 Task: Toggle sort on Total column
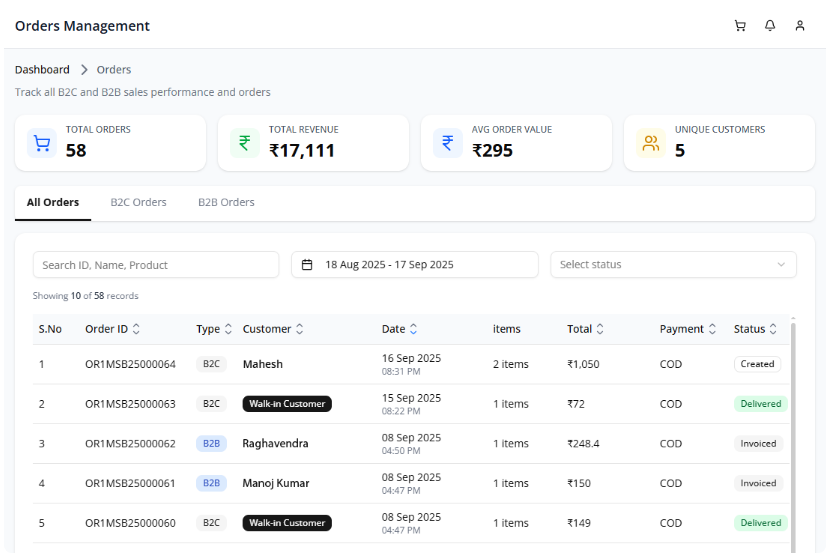click(x=600, y=329)
